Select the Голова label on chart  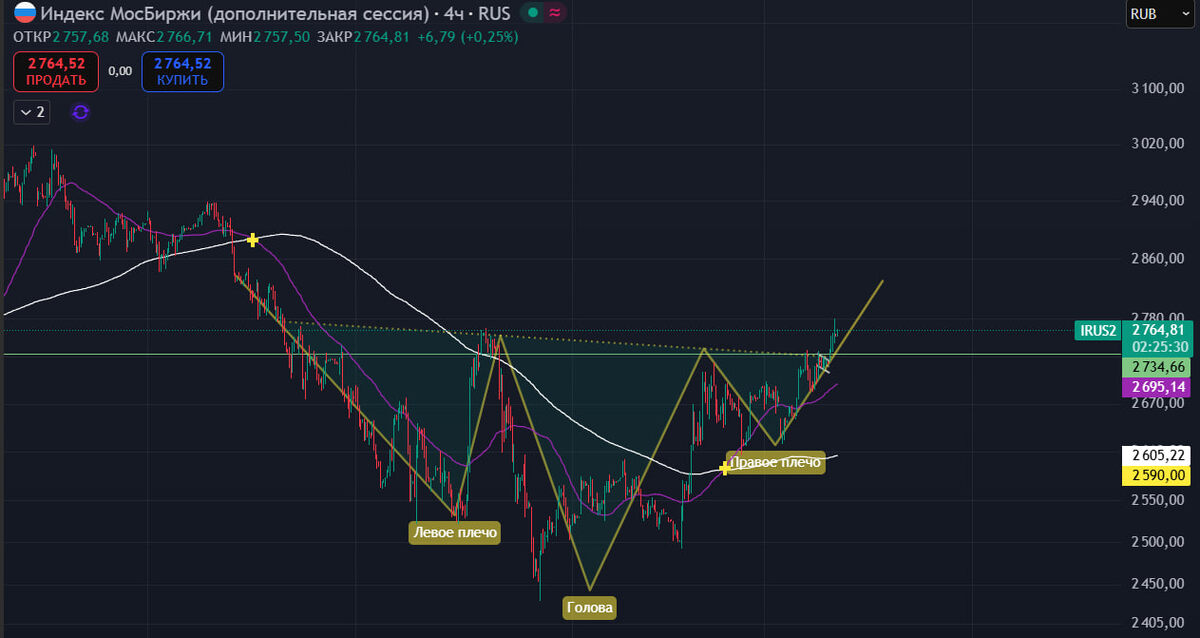click(589, 607)
